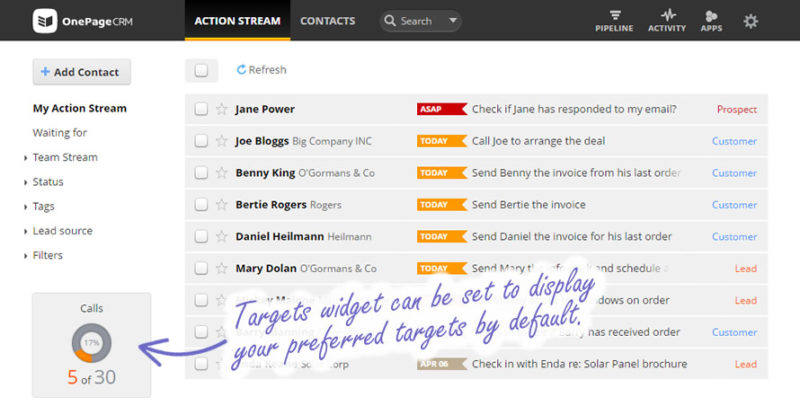Click 'Check in with Enda' action text
The width and height of the screenshot is (800, 415).
coord(580,364)
